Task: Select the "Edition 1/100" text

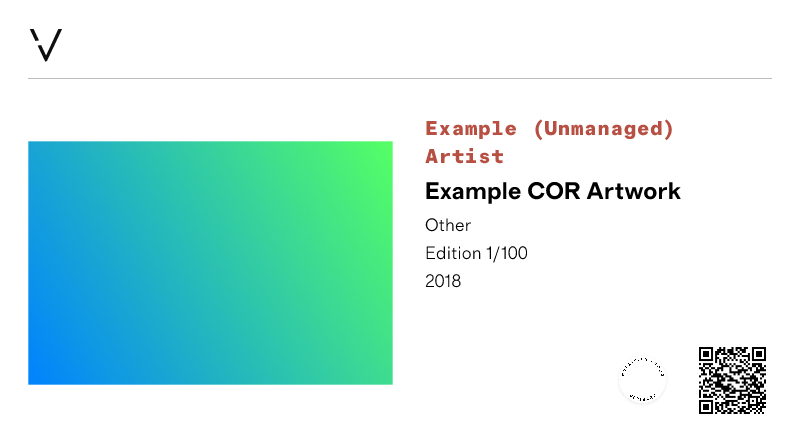Action: click(x=476, y=253)
